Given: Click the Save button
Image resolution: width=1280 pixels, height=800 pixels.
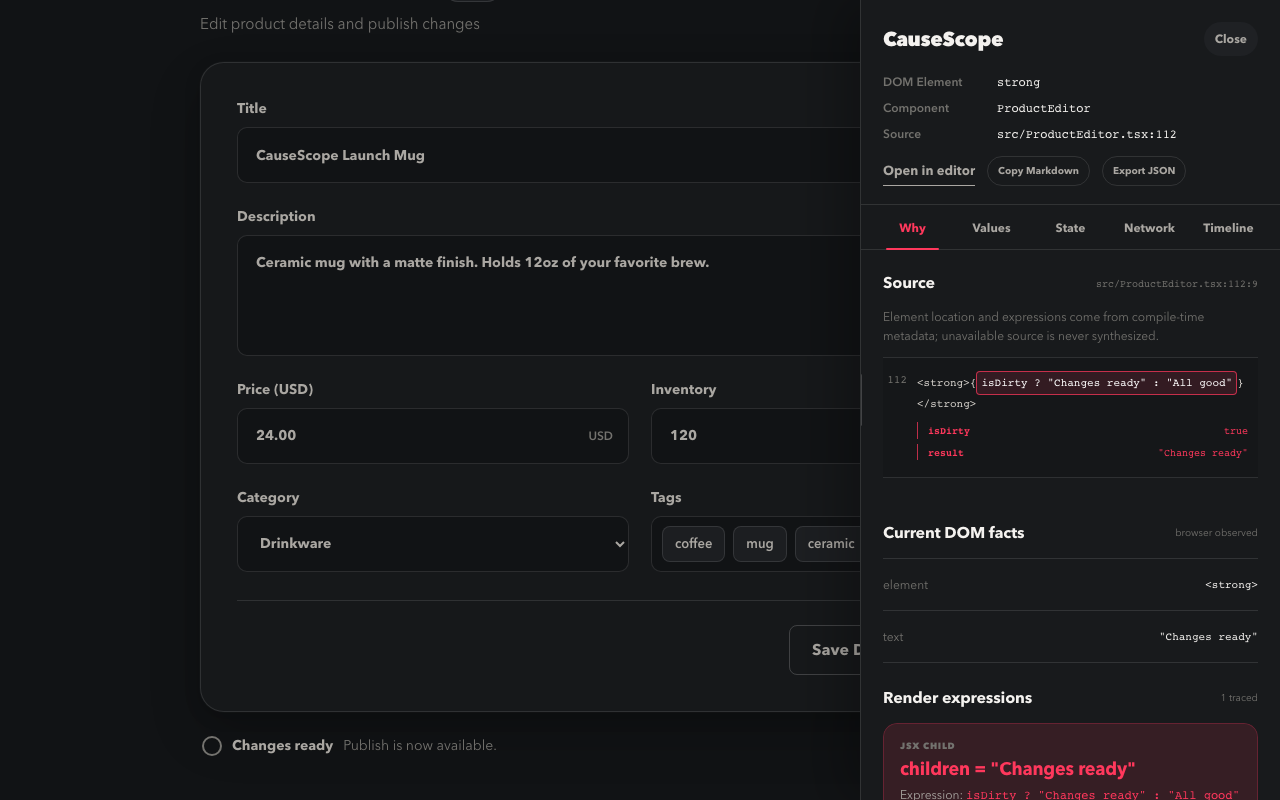Looking at the screenshot, I should tap(825, 650).
